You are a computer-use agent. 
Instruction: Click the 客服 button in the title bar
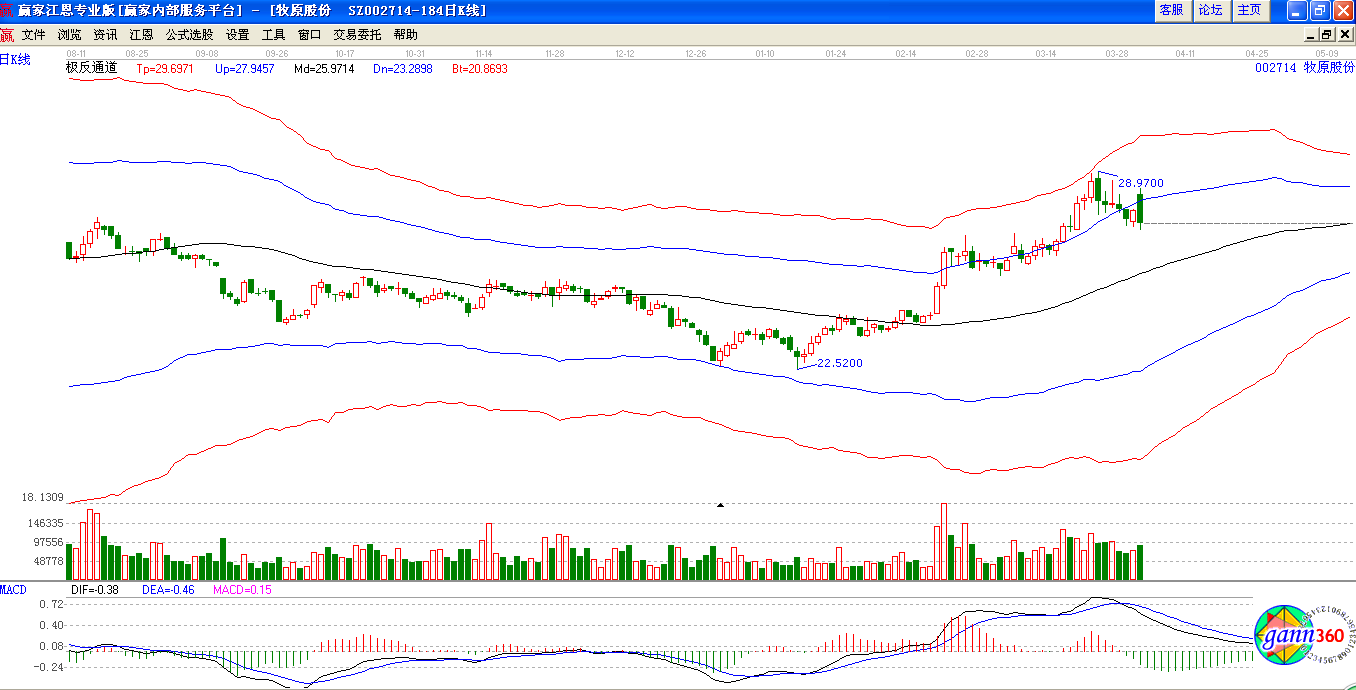(1171, 10)
